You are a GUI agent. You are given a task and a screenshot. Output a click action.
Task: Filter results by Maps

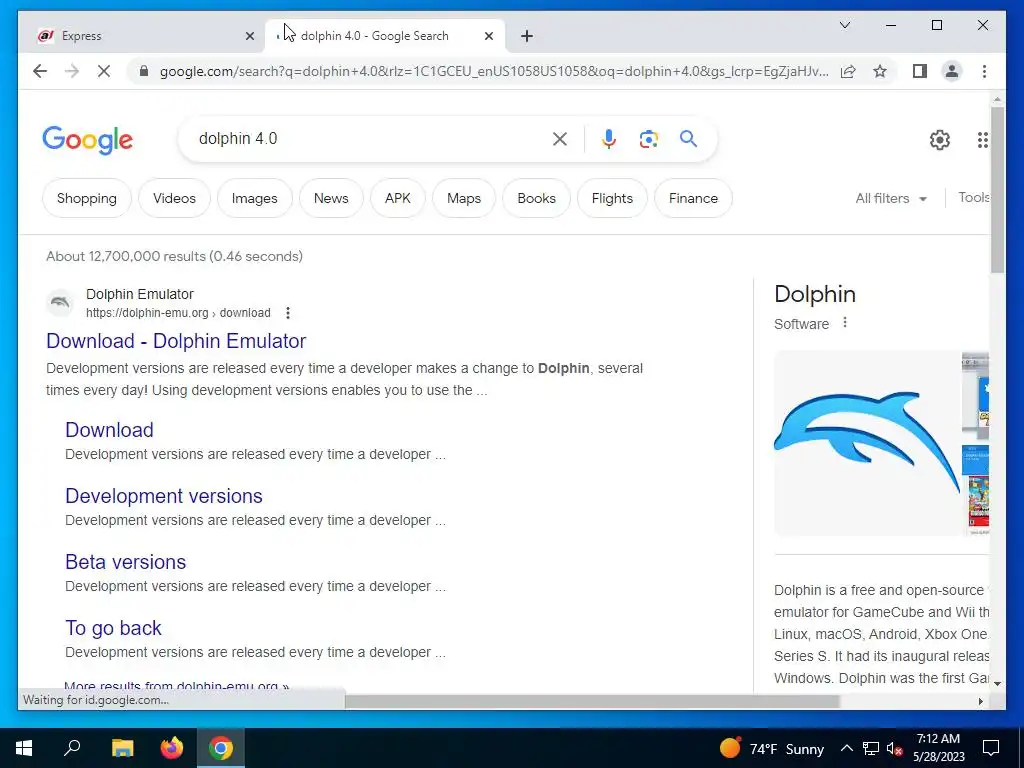point(464,198)
